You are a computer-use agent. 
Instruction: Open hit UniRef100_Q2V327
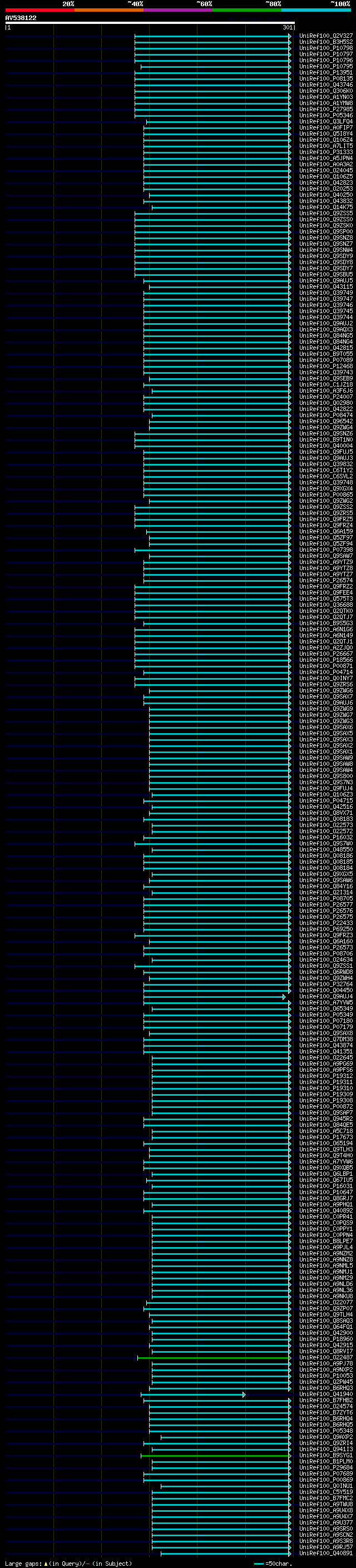[x=326, y=36]
